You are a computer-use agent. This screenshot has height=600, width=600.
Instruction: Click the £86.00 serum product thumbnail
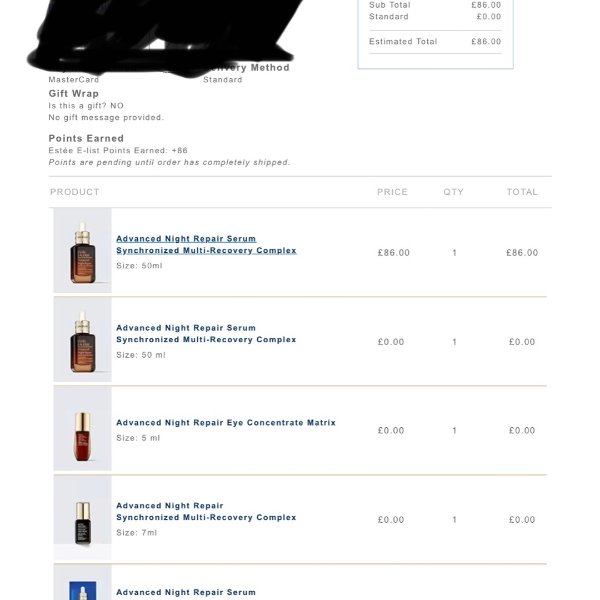(82, 252)
